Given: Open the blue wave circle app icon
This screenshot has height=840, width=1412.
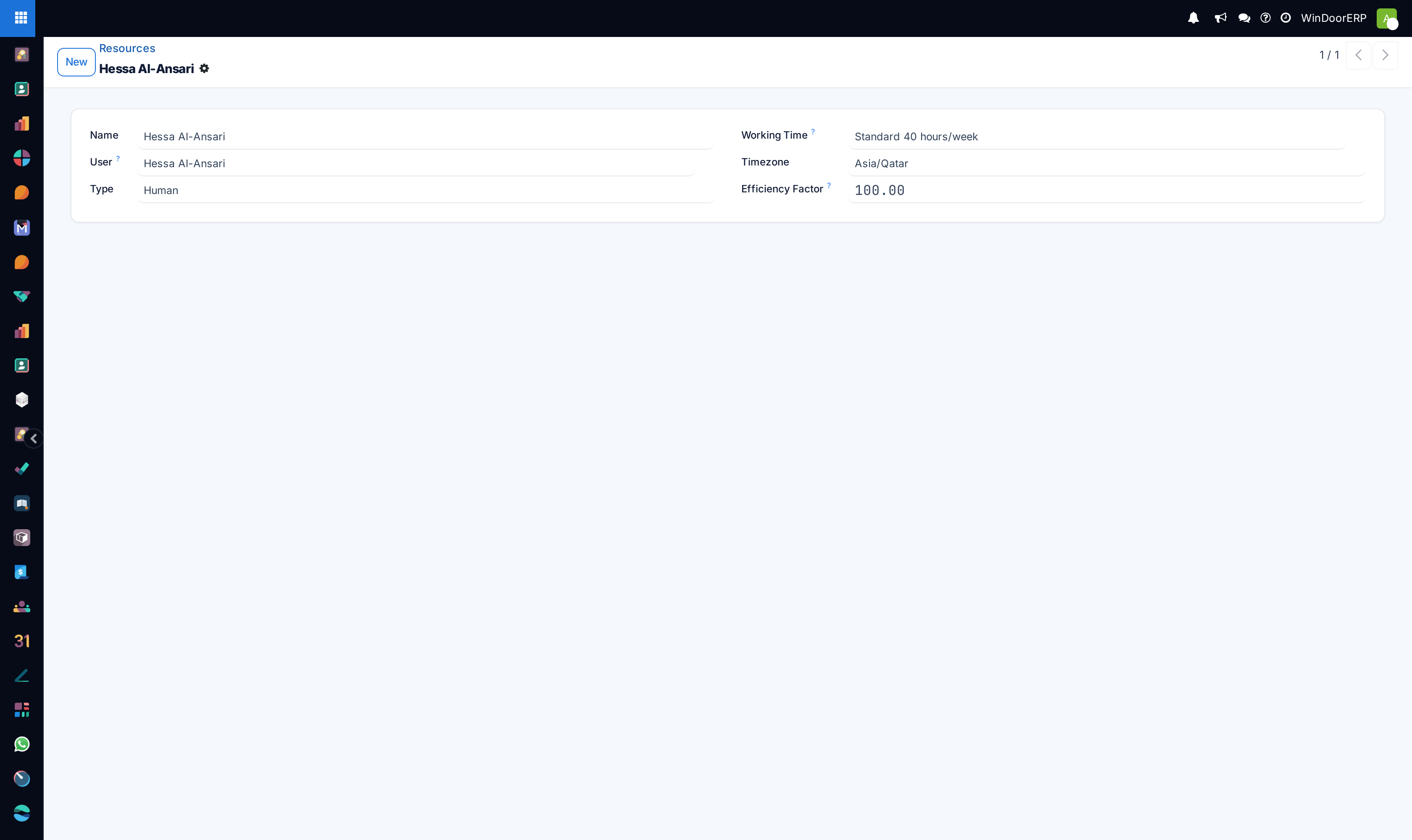Looking at the screenshot, I should coord(21,814).
